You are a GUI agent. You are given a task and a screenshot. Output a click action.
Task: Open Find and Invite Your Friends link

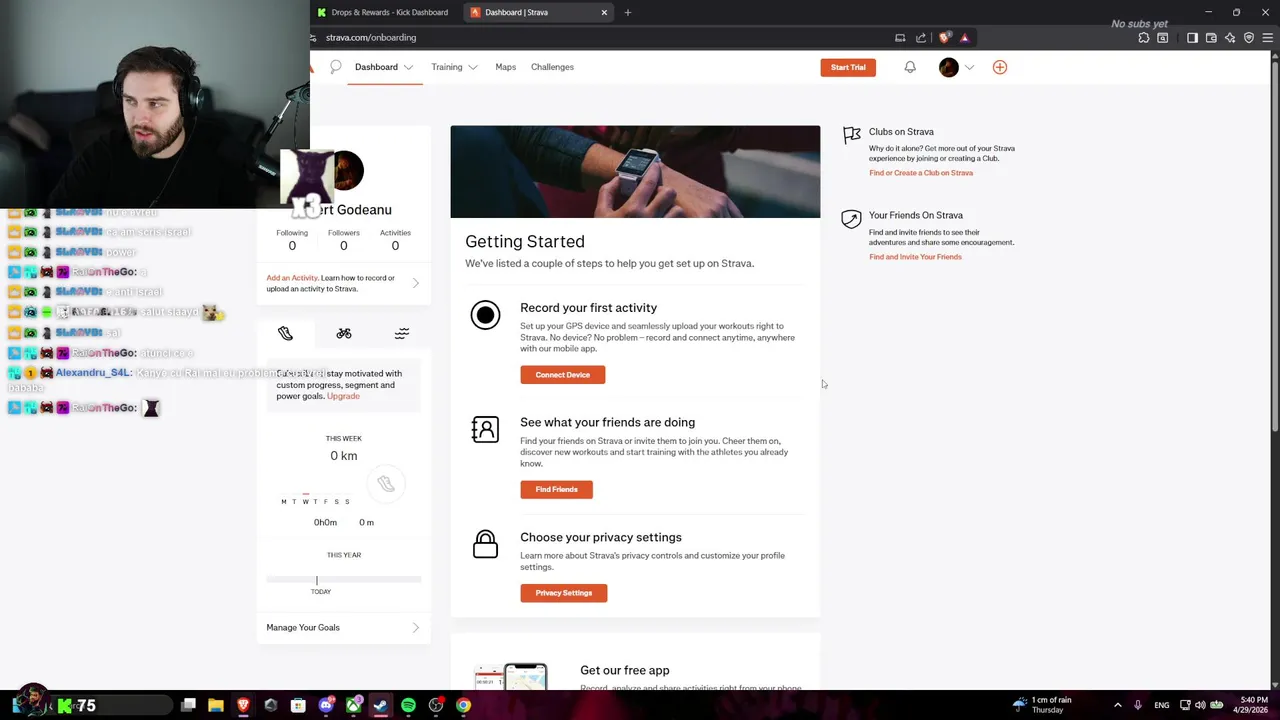(915, 257)
